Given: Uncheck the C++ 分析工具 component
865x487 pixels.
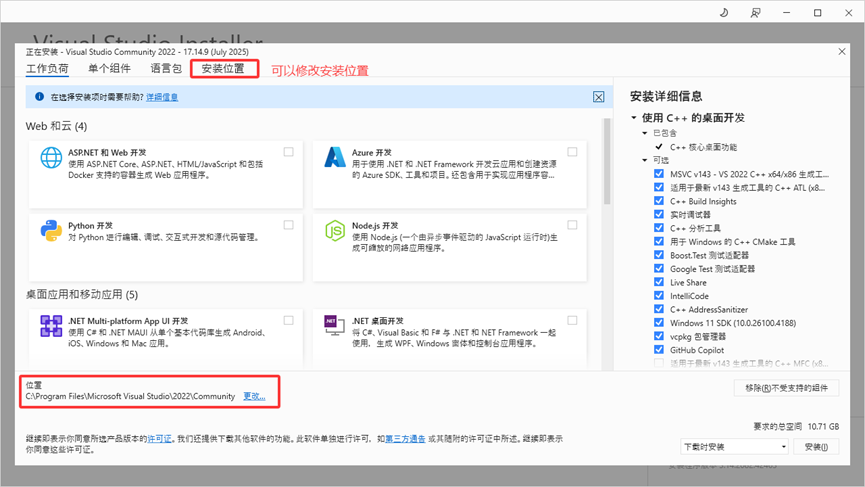Looking at the screenshot, I should pyautogui.click(x=659, y=228).
